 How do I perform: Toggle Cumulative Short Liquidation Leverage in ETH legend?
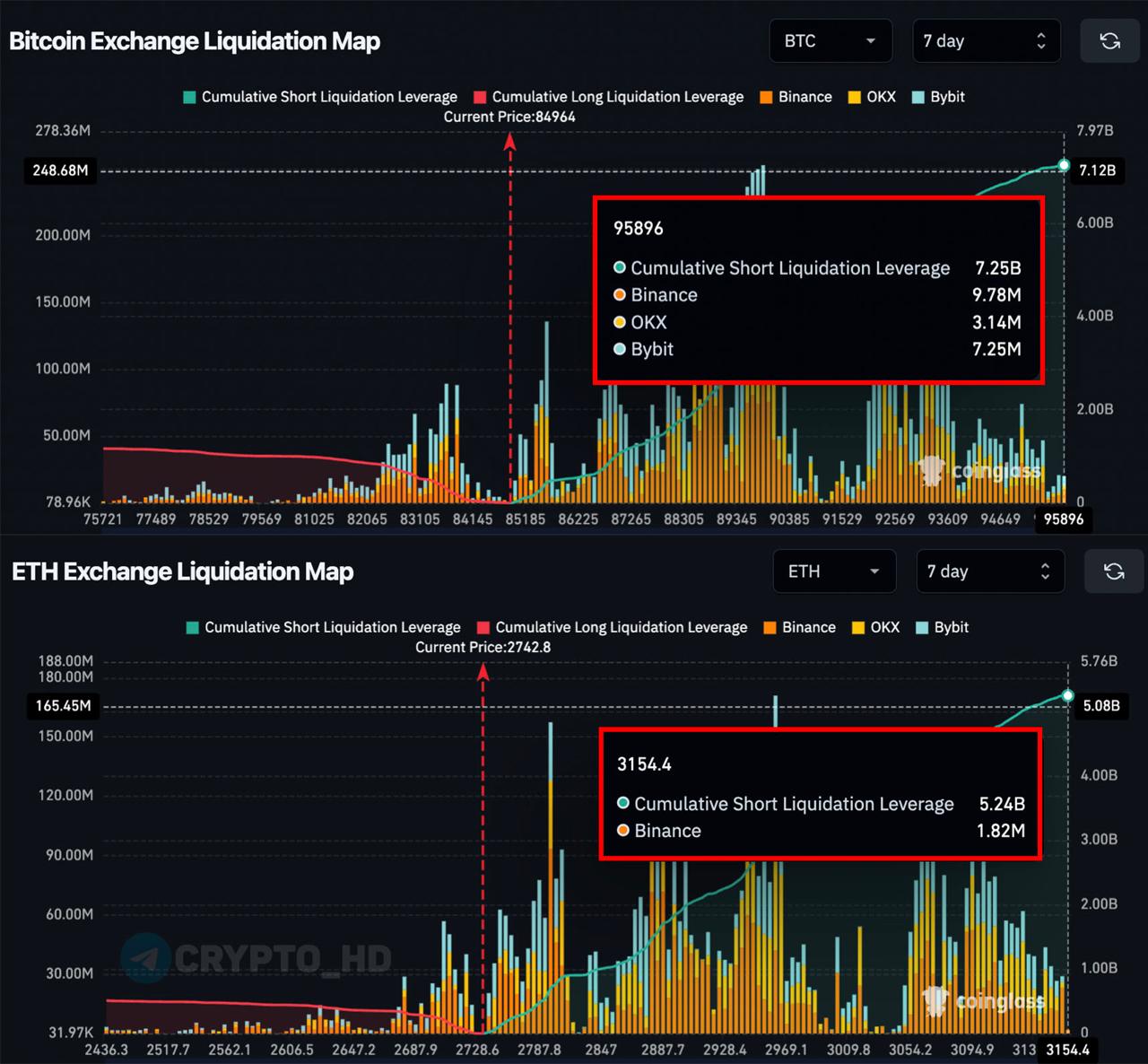coord(324,627)
